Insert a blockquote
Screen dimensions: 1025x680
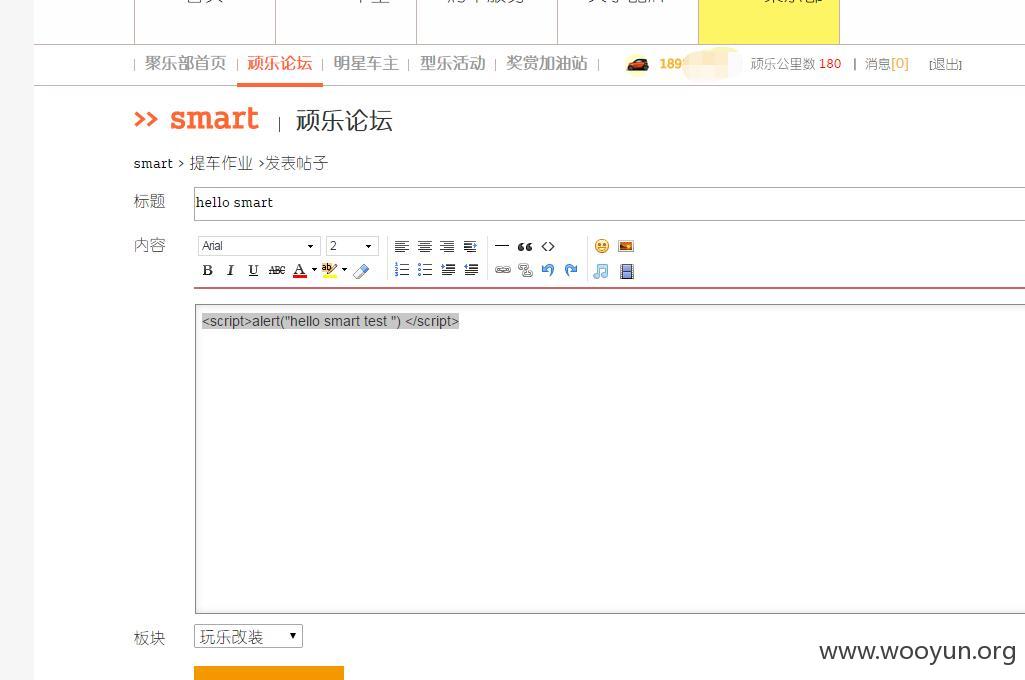[x=524, y=246]
